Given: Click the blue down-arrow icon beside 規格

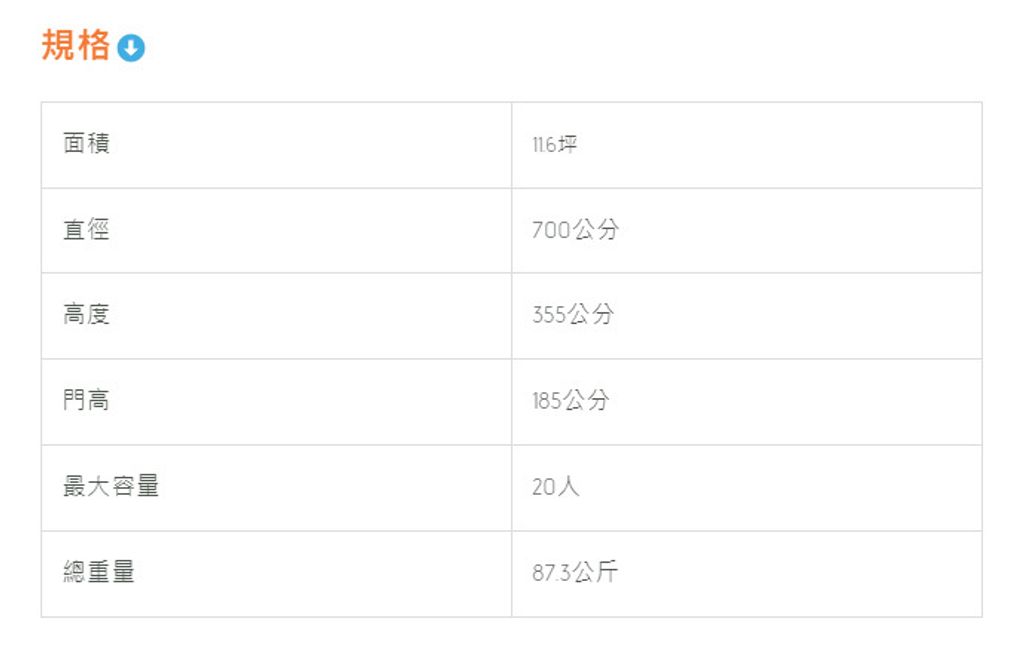Looking at the screenshot, I should [x=131, y=48].
